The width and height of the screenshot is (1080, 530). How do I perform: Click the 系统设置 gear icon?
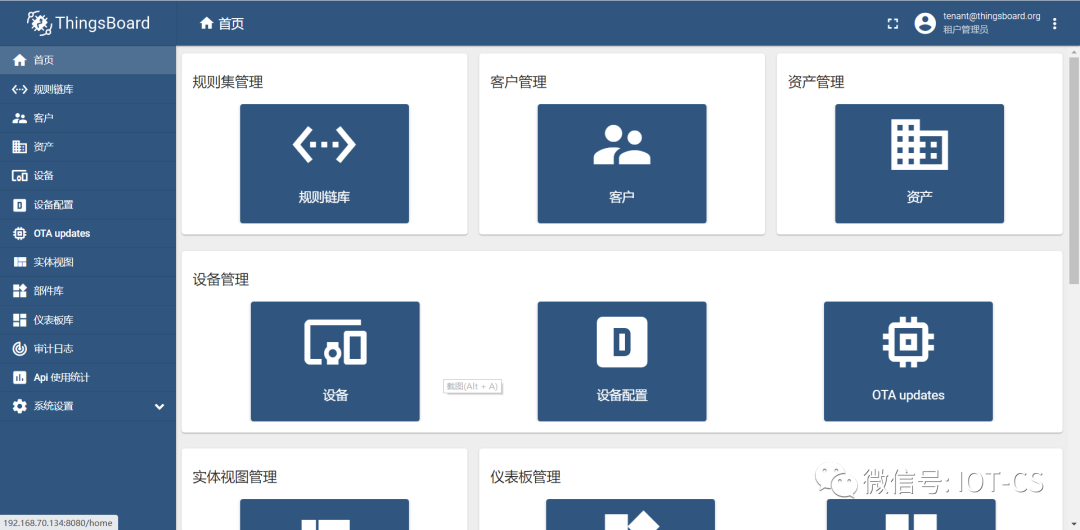(x=19, y=406)
